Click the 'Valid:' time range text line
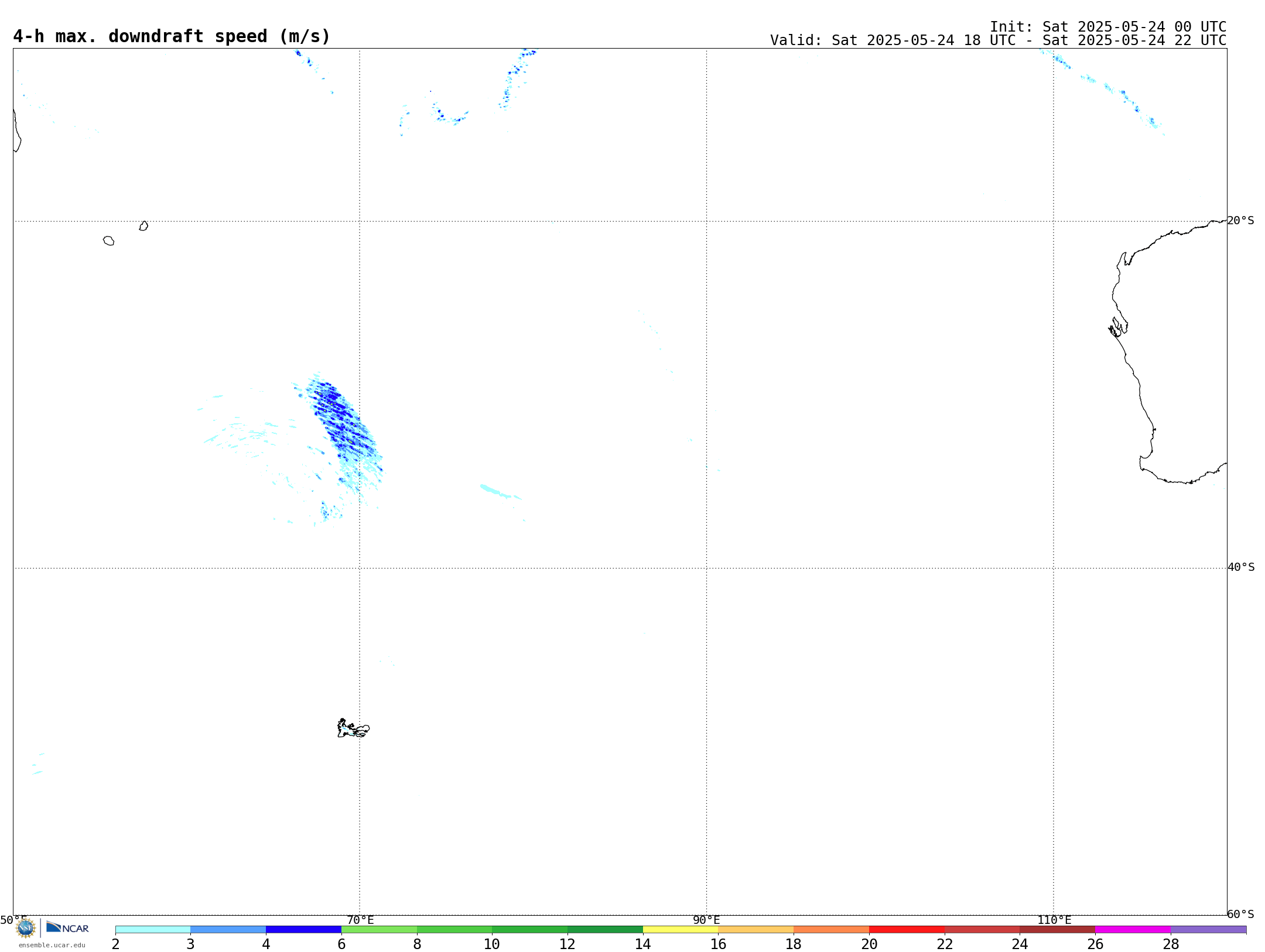 998,40
